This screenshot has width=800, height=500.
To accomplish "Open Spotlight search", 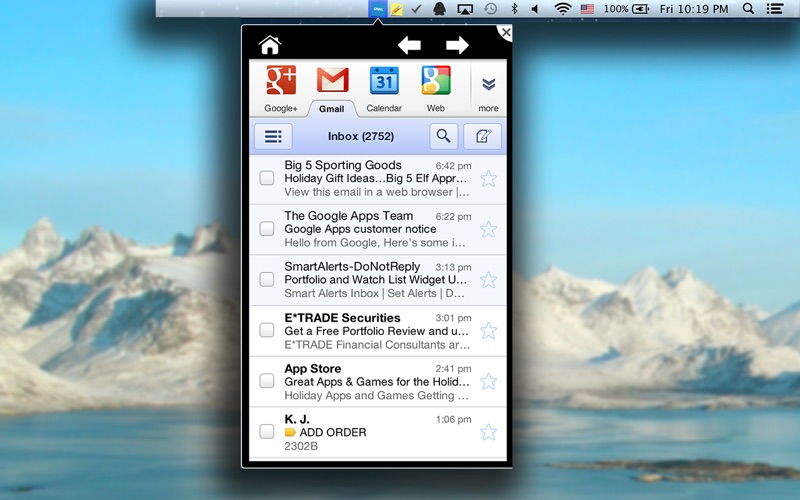I will (748, 9).
